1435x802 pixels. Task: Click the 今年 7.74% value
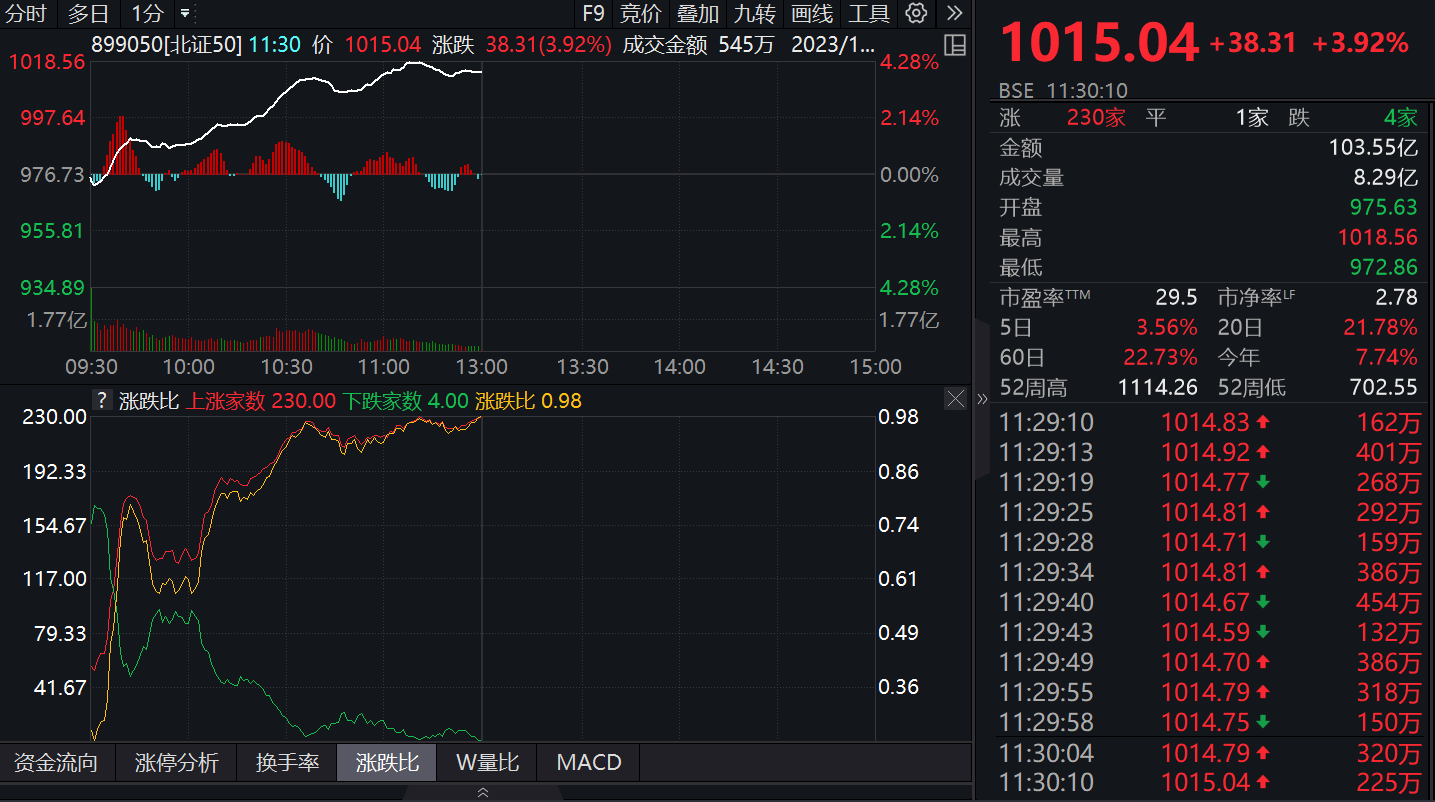[1389, 357]
